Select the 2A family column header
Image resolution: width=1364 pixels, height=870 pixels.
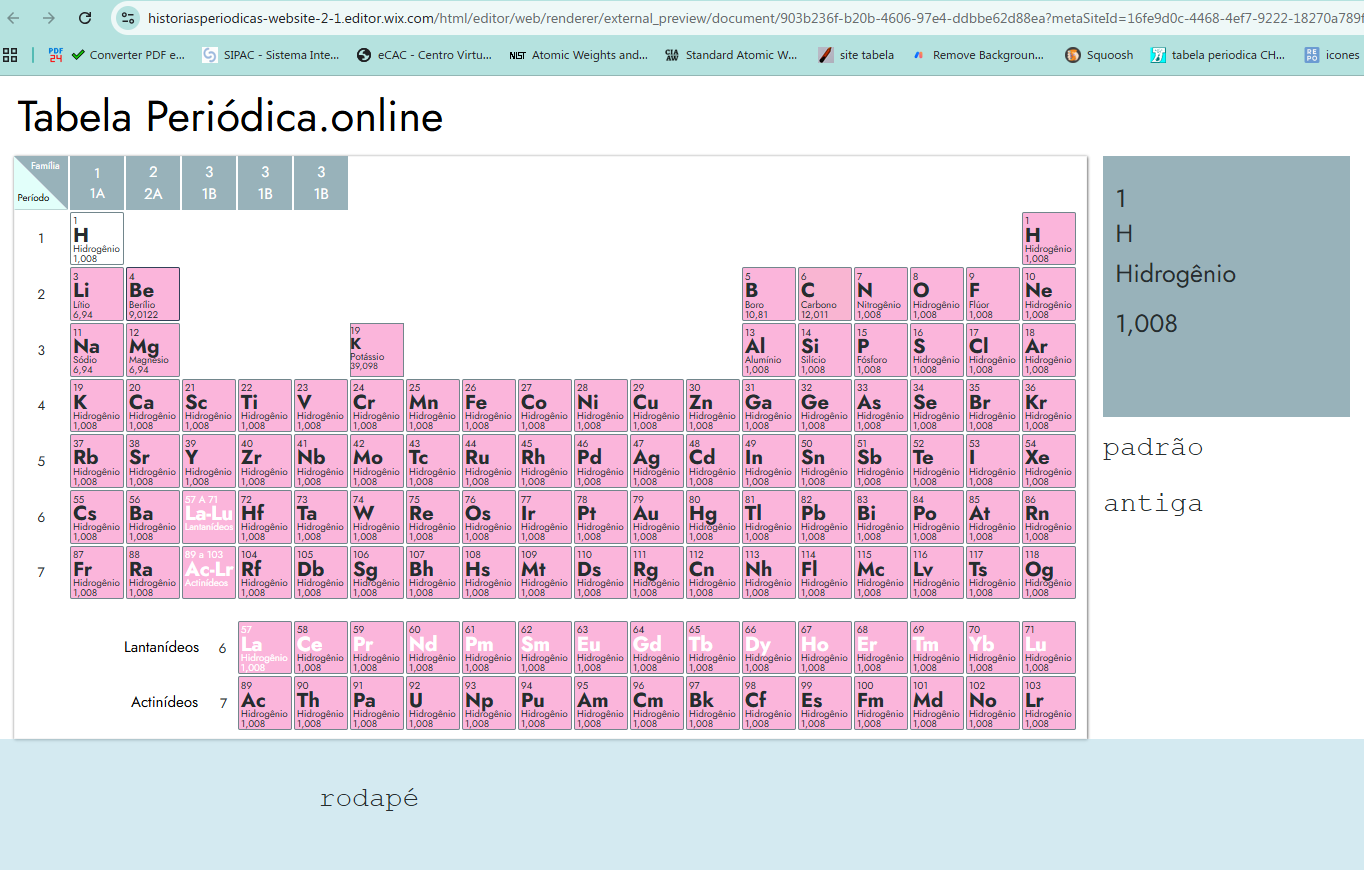[x=153, y=183]
